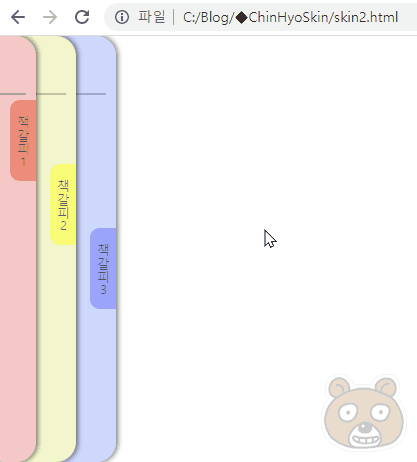Viewport: 417px width, 462px height.
Task: Focus the address bar showing skin2.html
Action: point(261,17)
